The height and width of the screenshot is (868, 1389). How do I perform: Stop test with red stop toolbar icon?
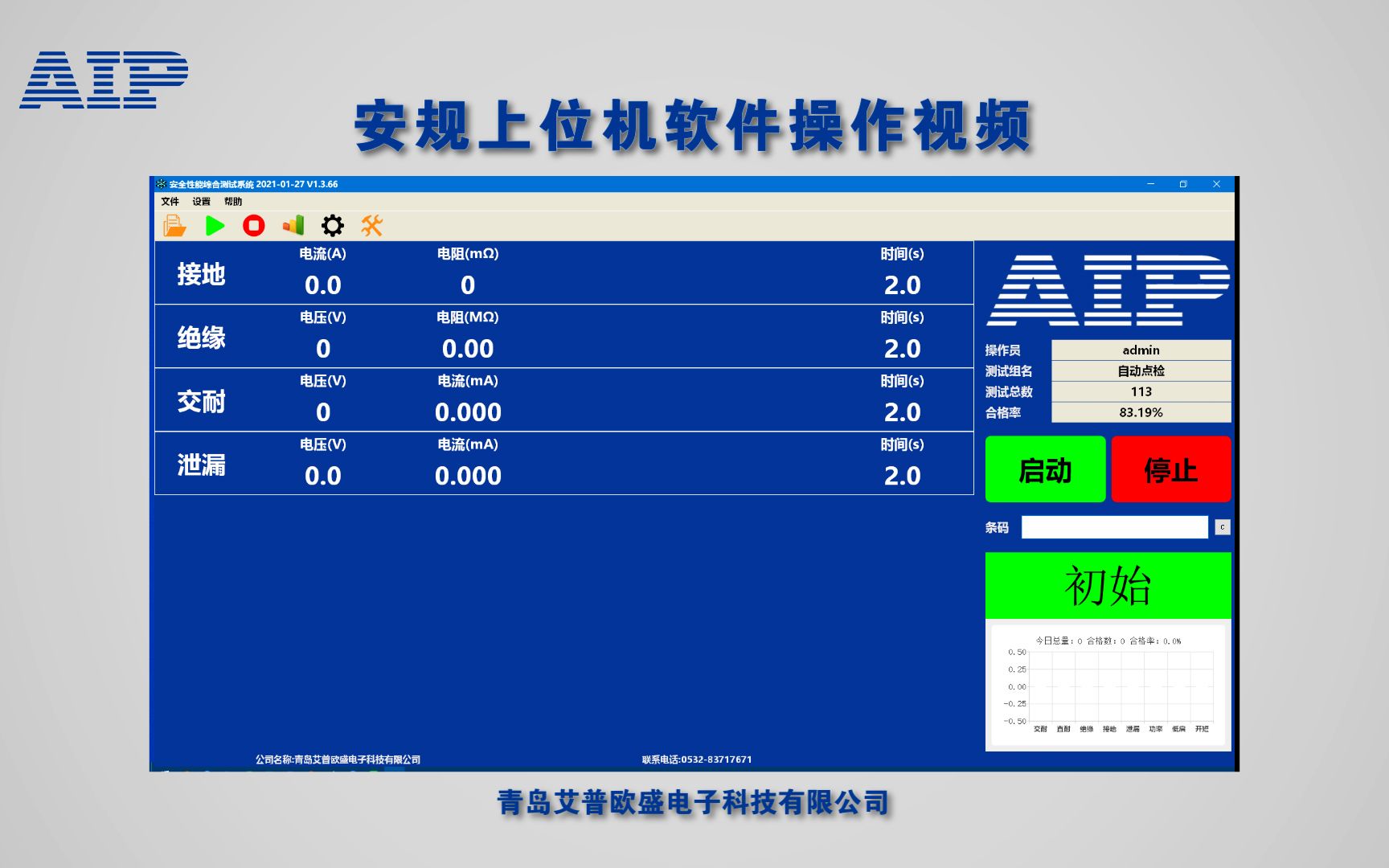tap(254, 226)
